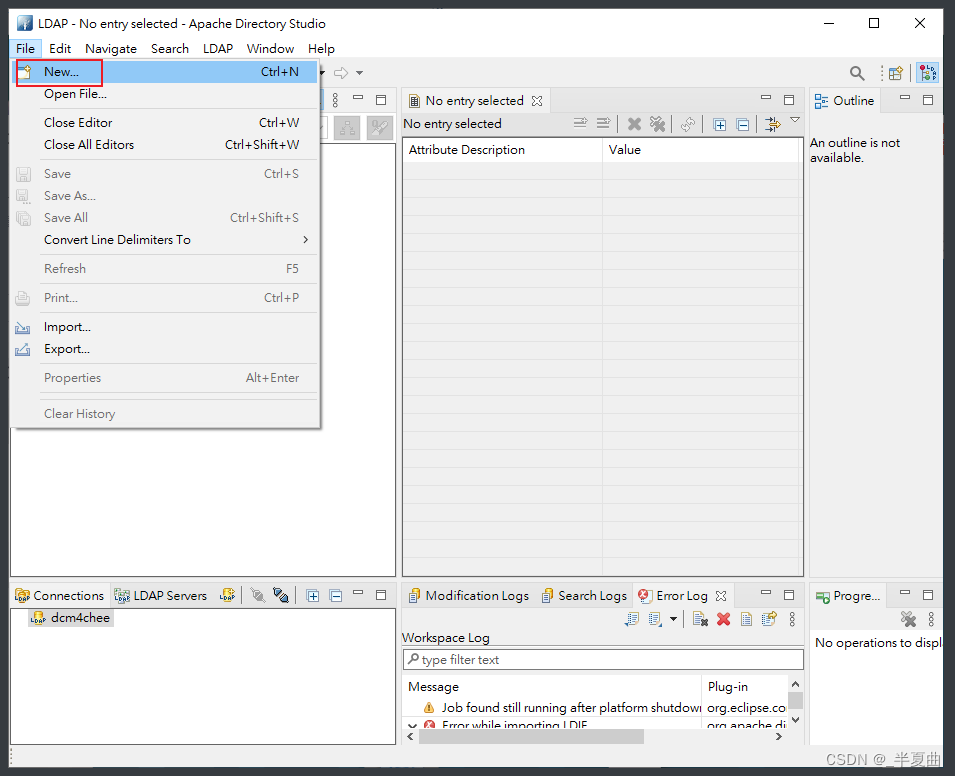This screenshot has height=776, width=955.
Task: Open the Help menu
Action: point(321,49)
